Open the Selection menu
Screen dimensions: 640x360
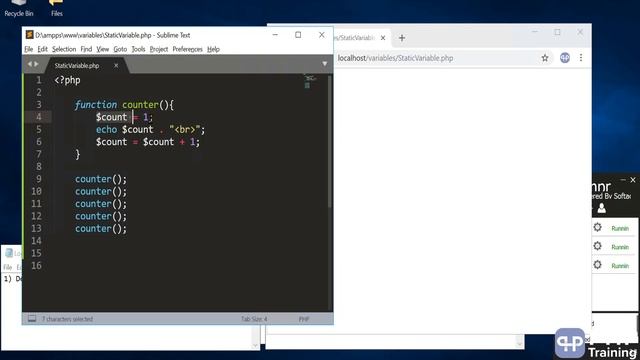(64, 49)
